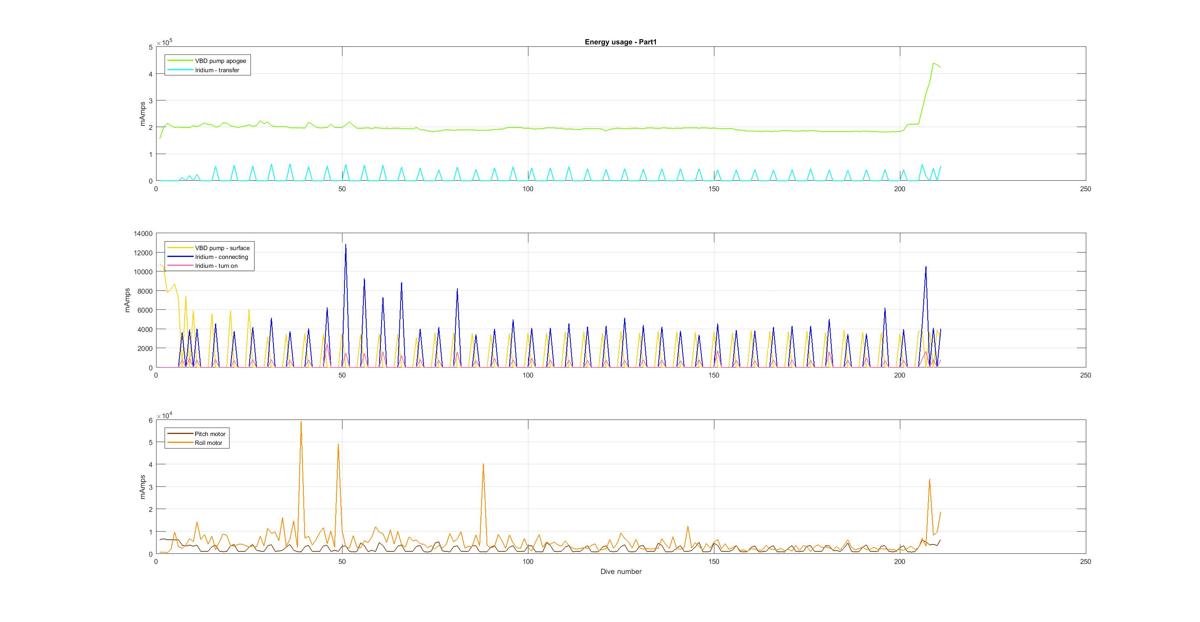The width and height of the screenshot is (1200, 622).
Task: Click the 'Dive number' x-axis label
Action: (621, 572)
